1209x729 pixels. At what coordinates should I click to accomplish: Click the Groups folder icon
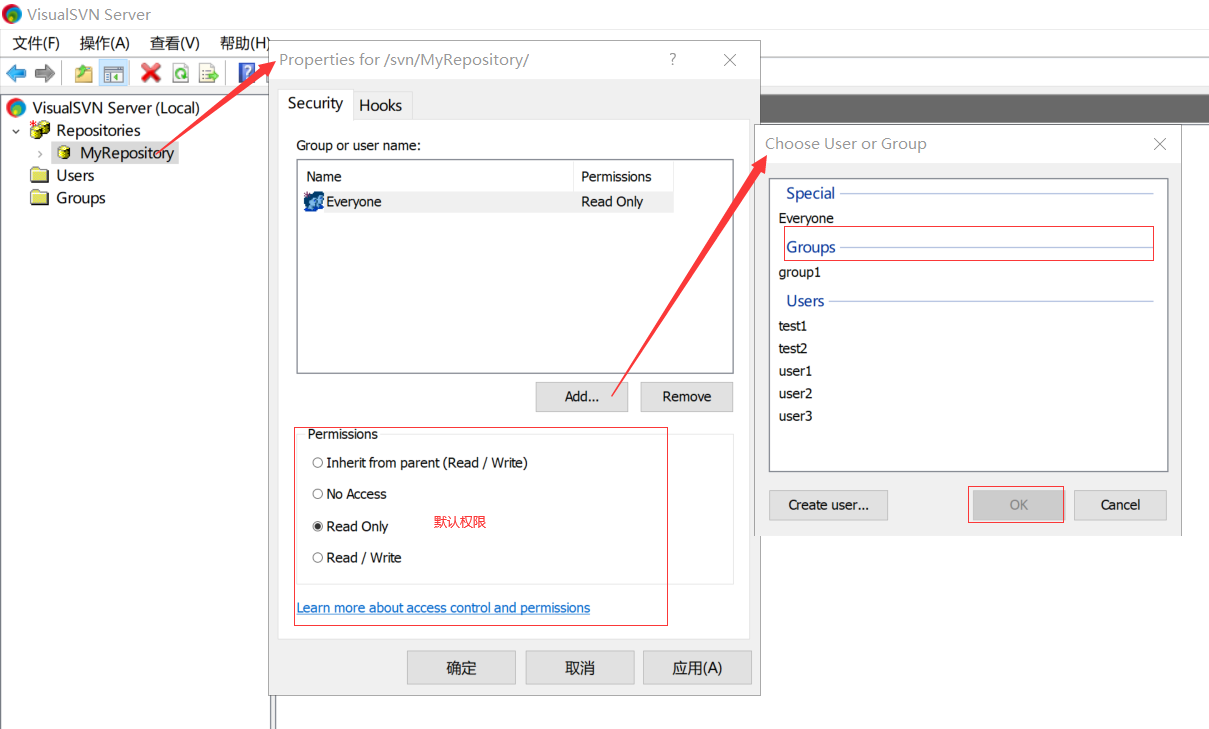[40, 198]
